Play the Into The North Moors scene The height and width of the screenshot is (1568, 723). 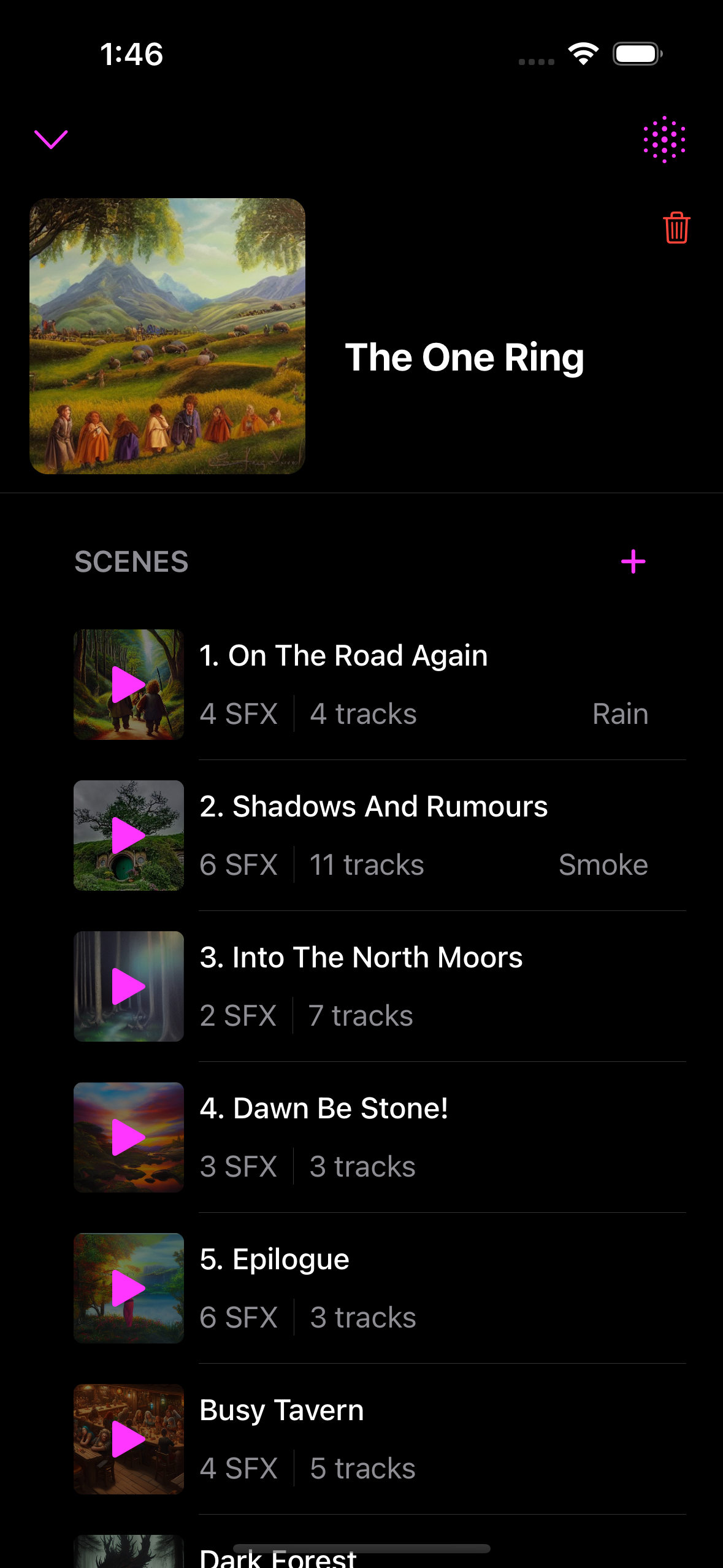tap(128, 986)
